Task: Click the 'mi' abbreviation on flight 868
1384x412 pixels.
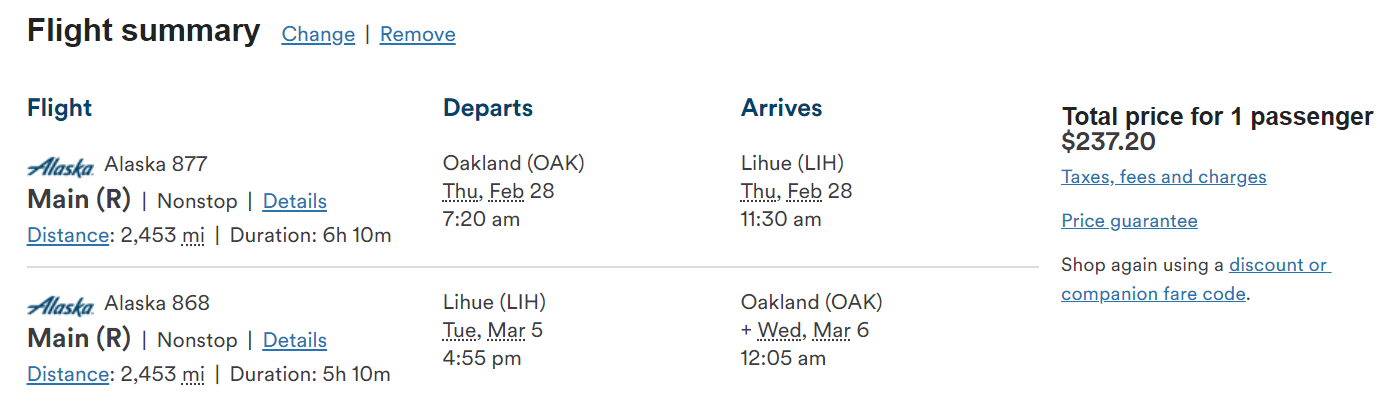Action: 193,375
